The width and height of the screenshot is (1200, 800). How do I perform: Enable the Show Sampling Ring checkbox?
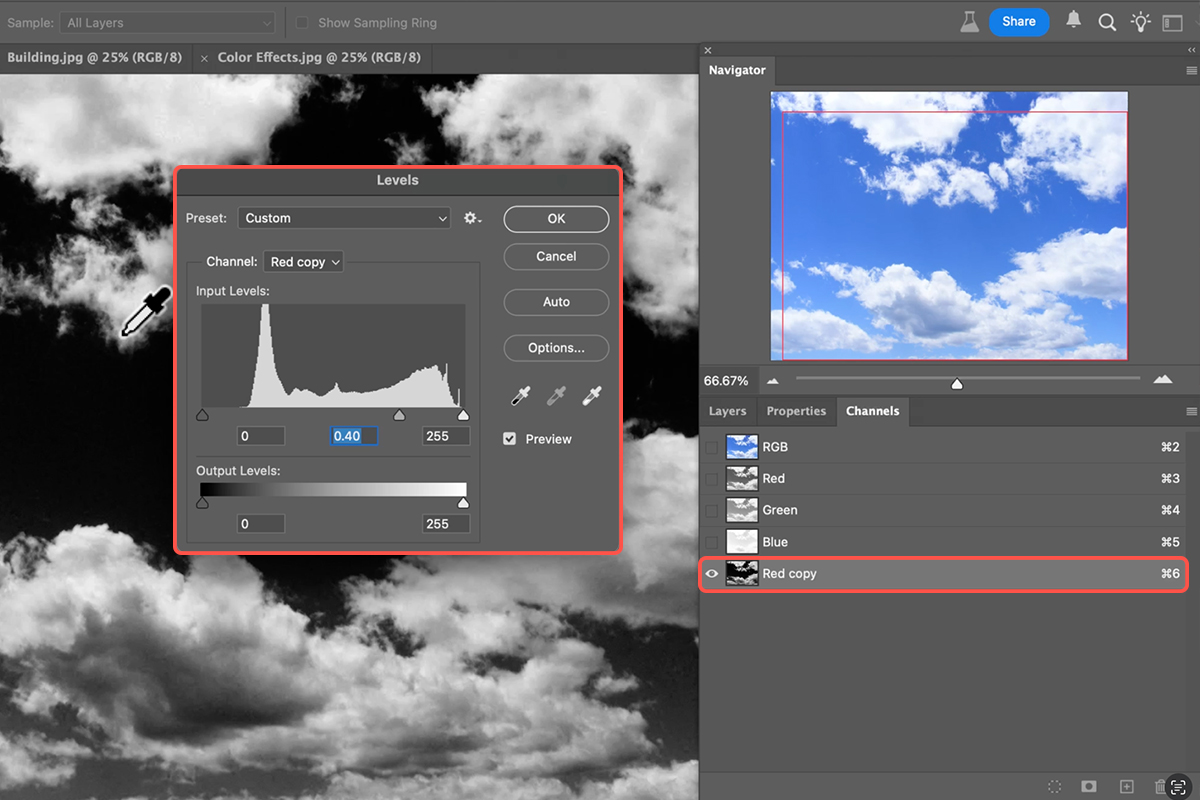[x=302, y=22]
